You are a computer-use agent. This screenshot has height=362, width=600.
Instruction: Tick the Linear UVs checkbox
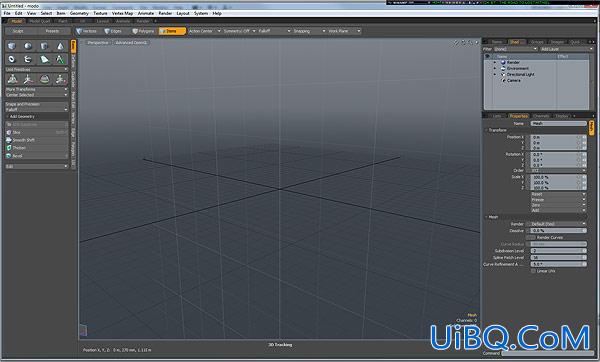[533, 271]
